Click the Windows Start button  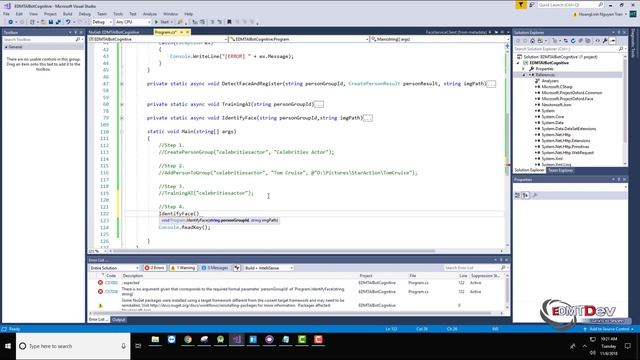pos(8,346)
